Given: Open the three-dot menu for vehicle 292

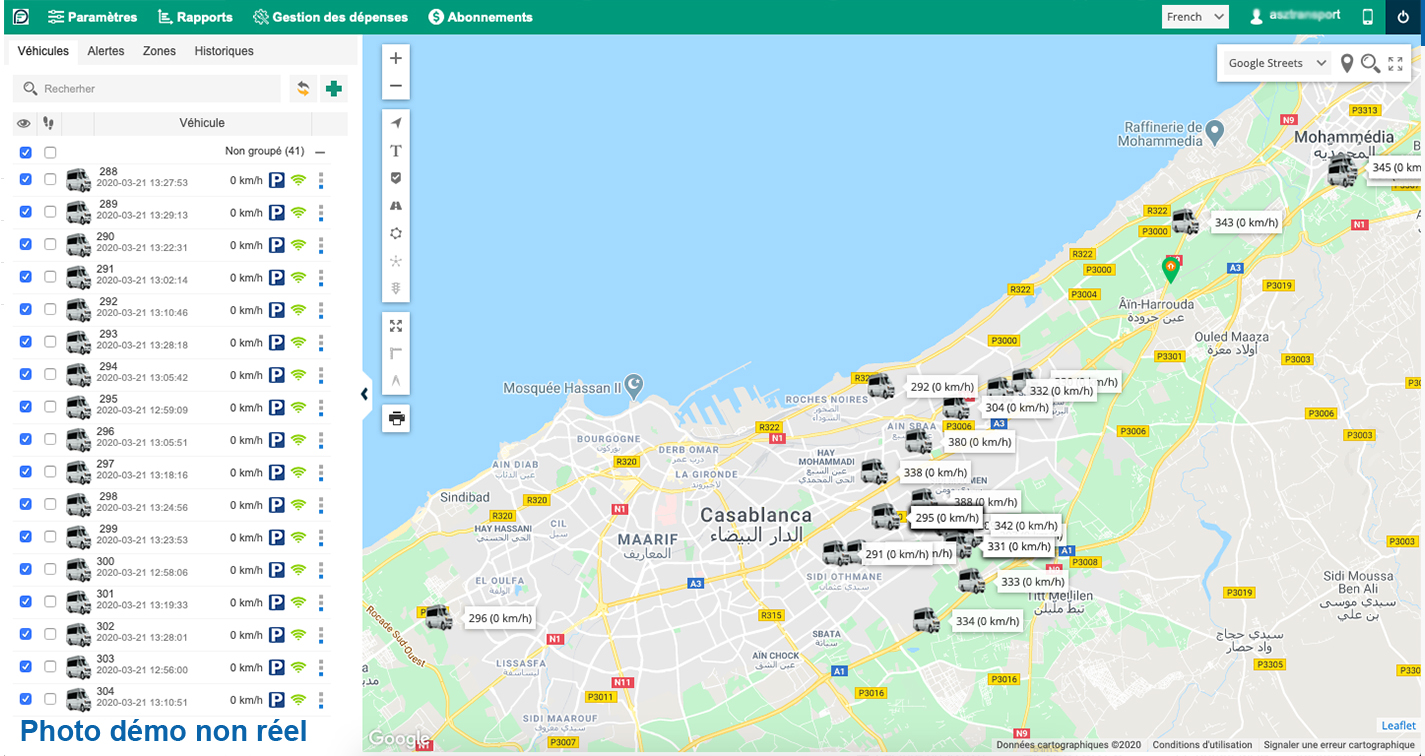Looking at the screenshot, I should click(321, 310).
